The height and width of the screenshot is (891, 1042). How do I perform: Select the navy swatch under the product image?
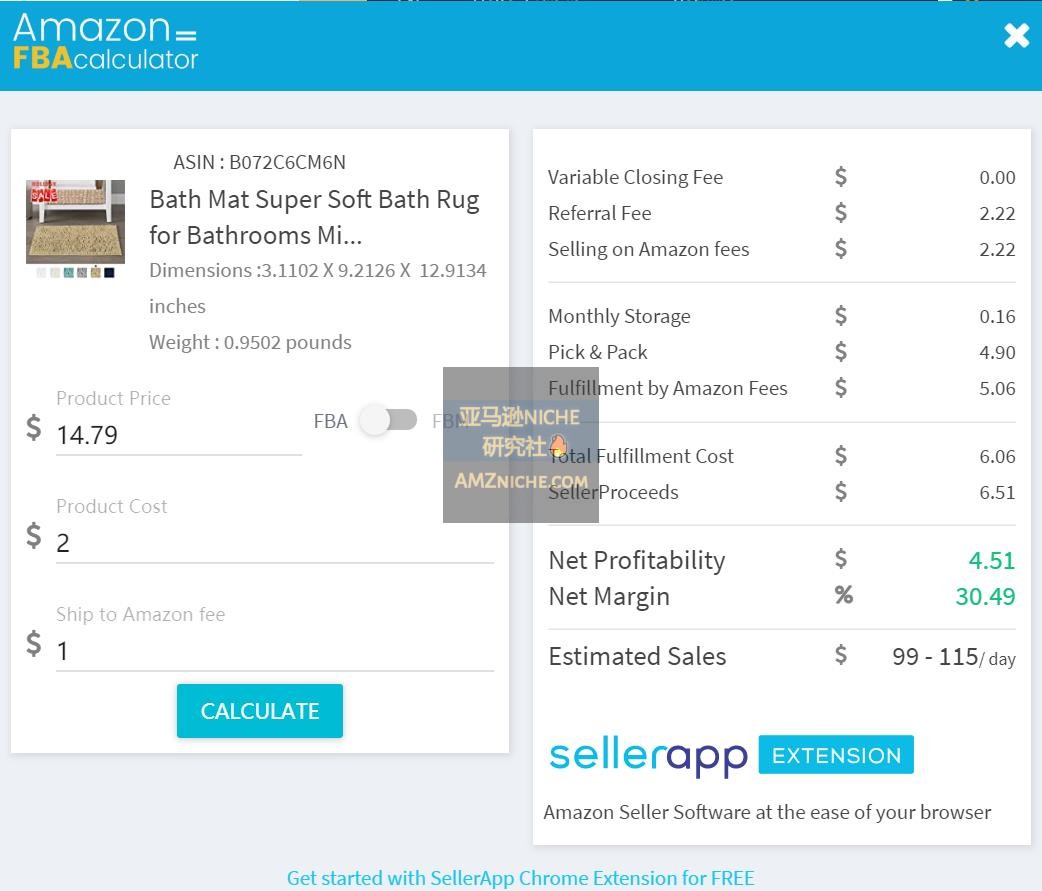109,272
